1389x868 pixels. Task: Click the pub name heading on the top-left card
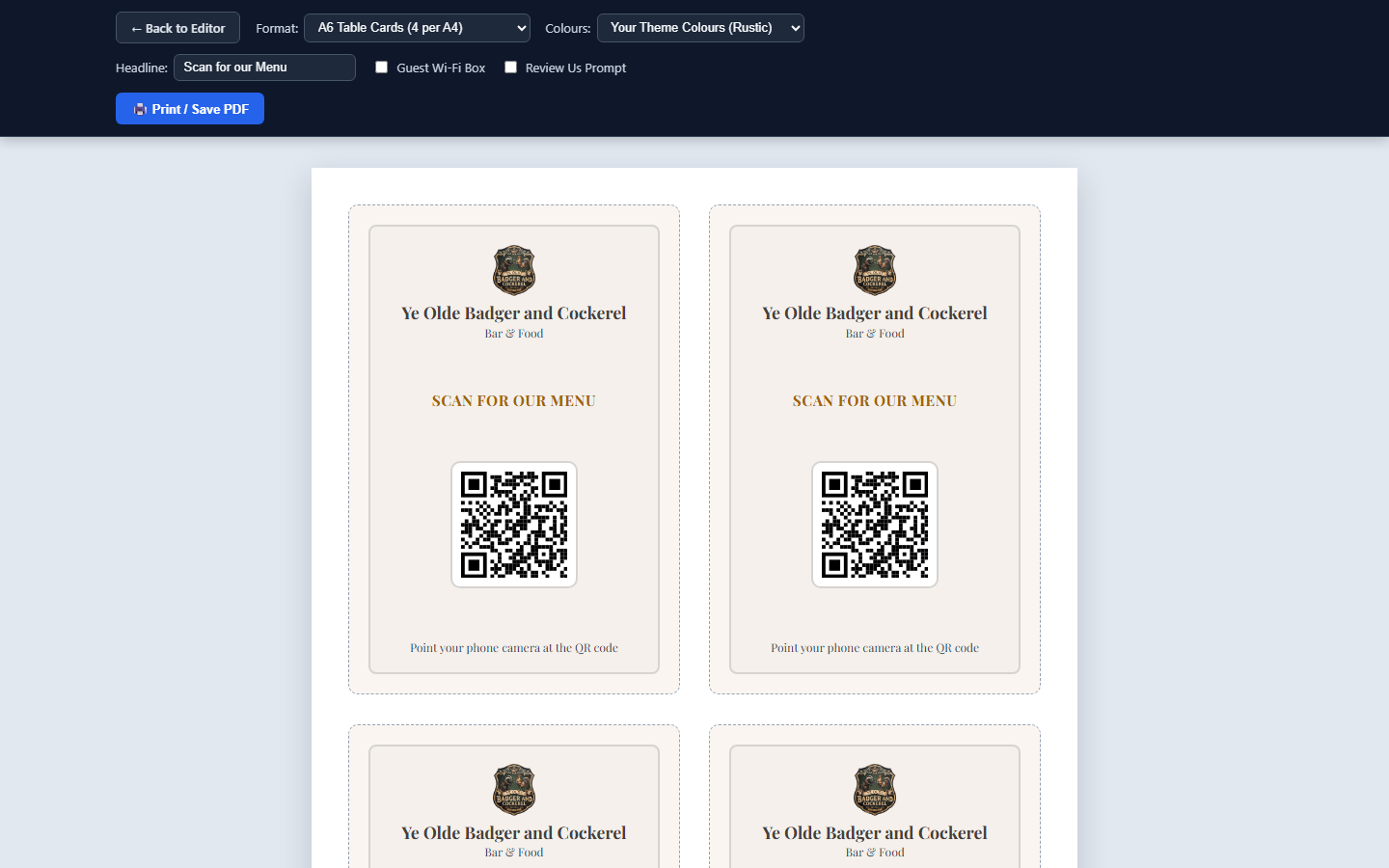coord(514,313)
